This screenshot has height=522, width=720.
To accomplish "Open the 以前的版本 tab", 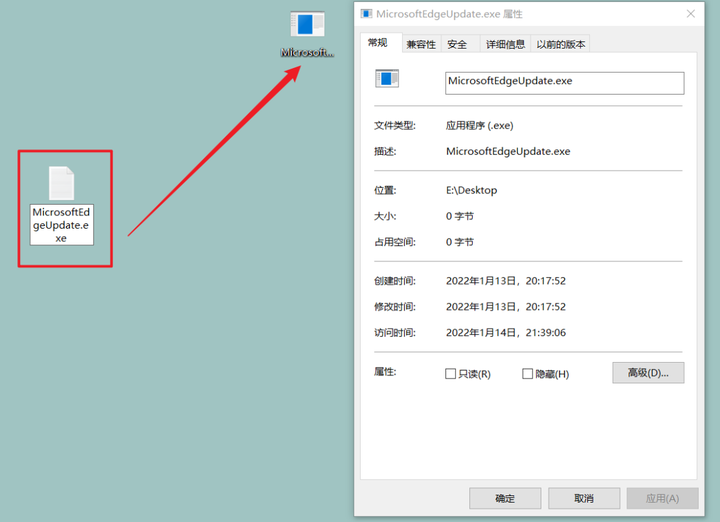I will [561, 44].
